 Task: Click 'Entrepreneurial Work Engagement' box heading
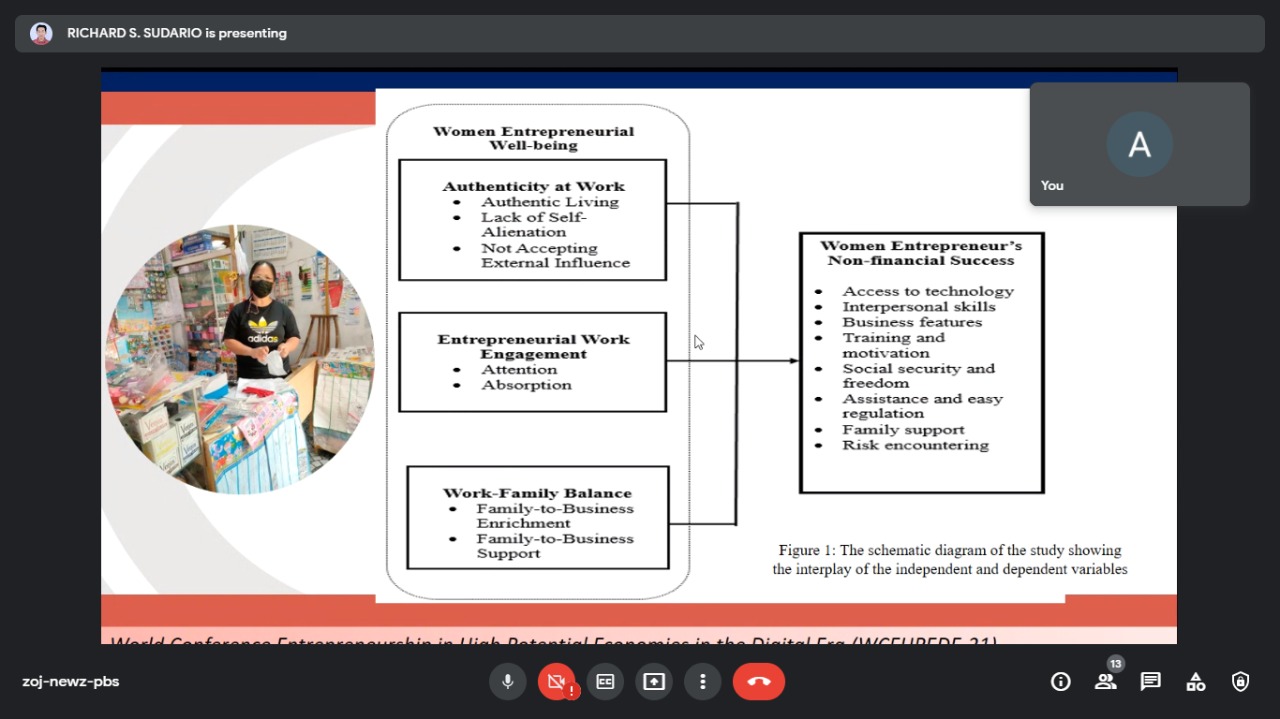pyautogui.click(x=534, y=346)
